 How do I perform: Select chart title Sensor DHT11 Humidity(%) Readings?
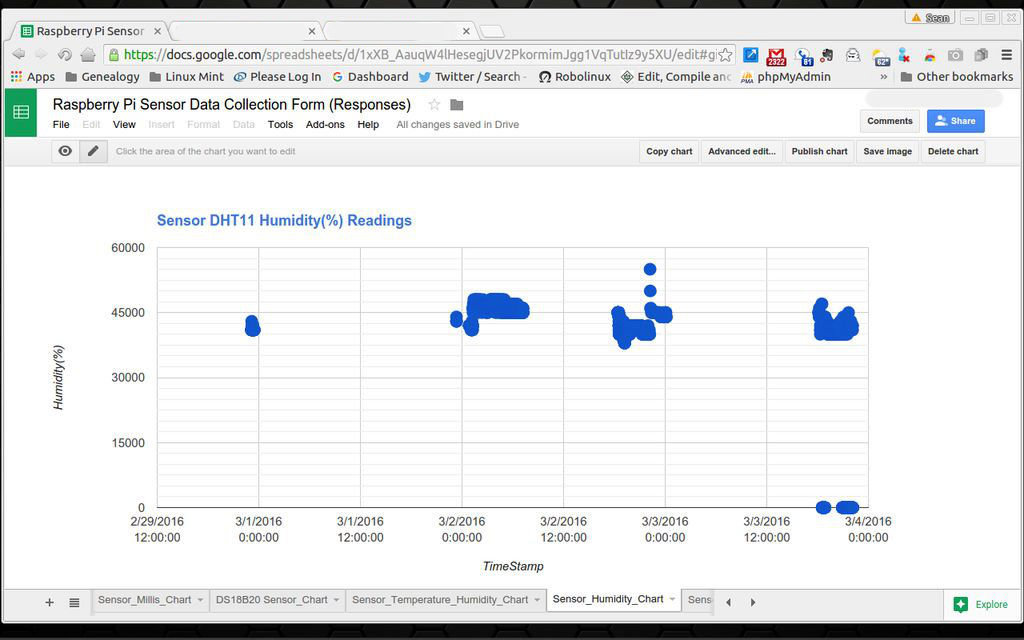click(x=284, y=221)
